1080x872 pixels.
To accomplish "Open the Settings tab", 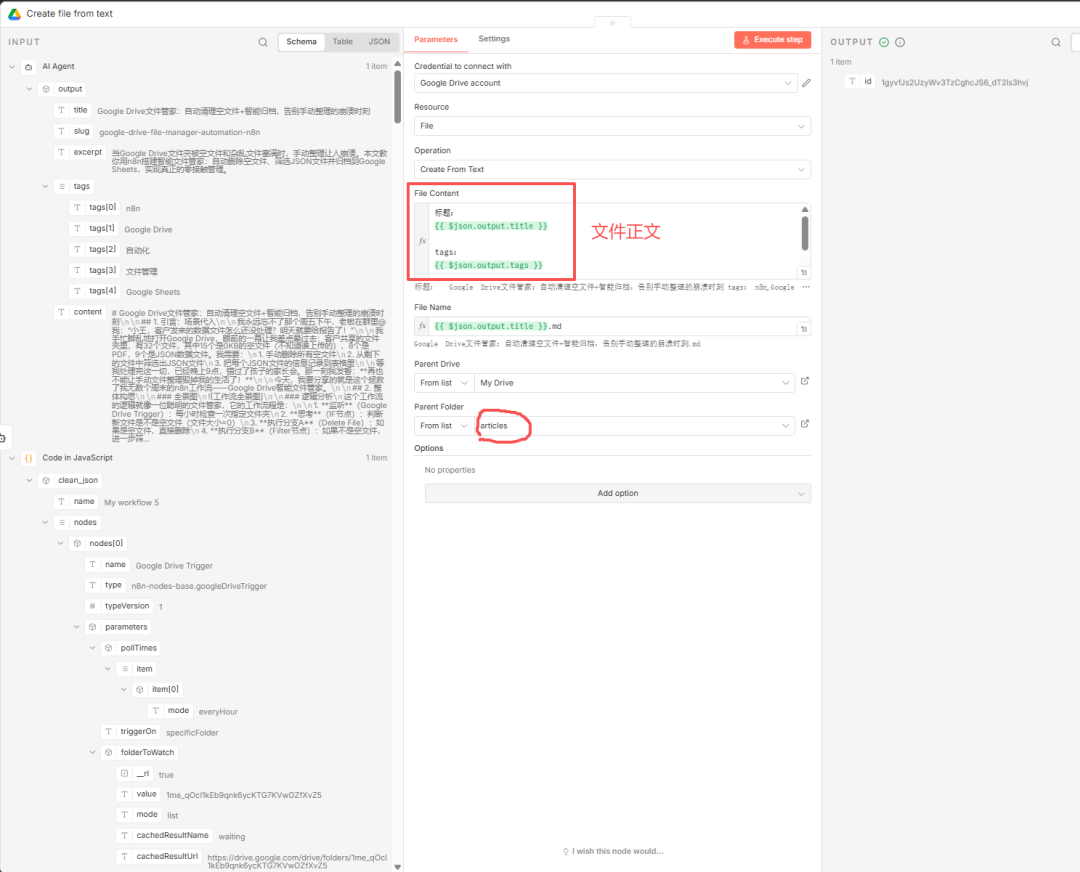I will tap(494, 39).
